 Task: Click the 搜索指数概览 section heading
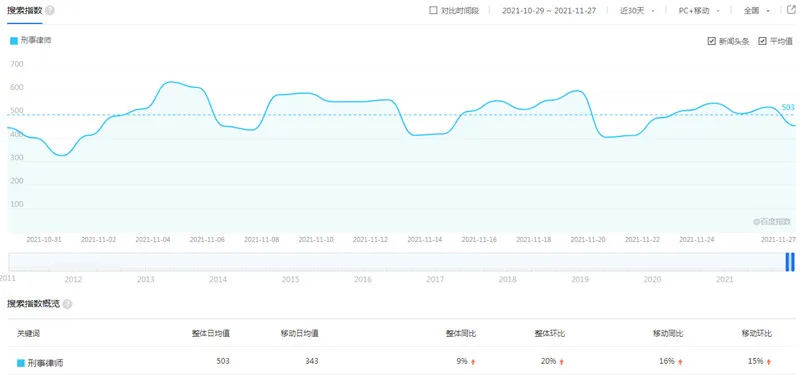point(34,304)
